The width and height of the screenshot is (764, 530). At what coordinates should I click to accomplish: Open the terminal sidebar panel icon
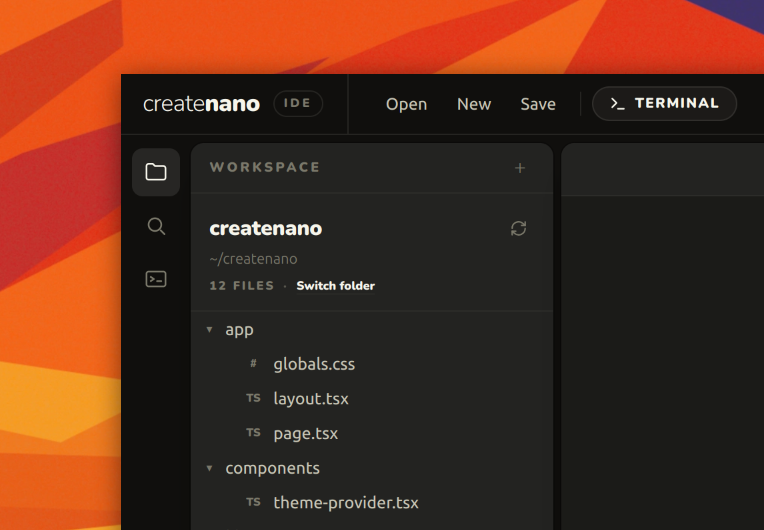click(156, 279)
